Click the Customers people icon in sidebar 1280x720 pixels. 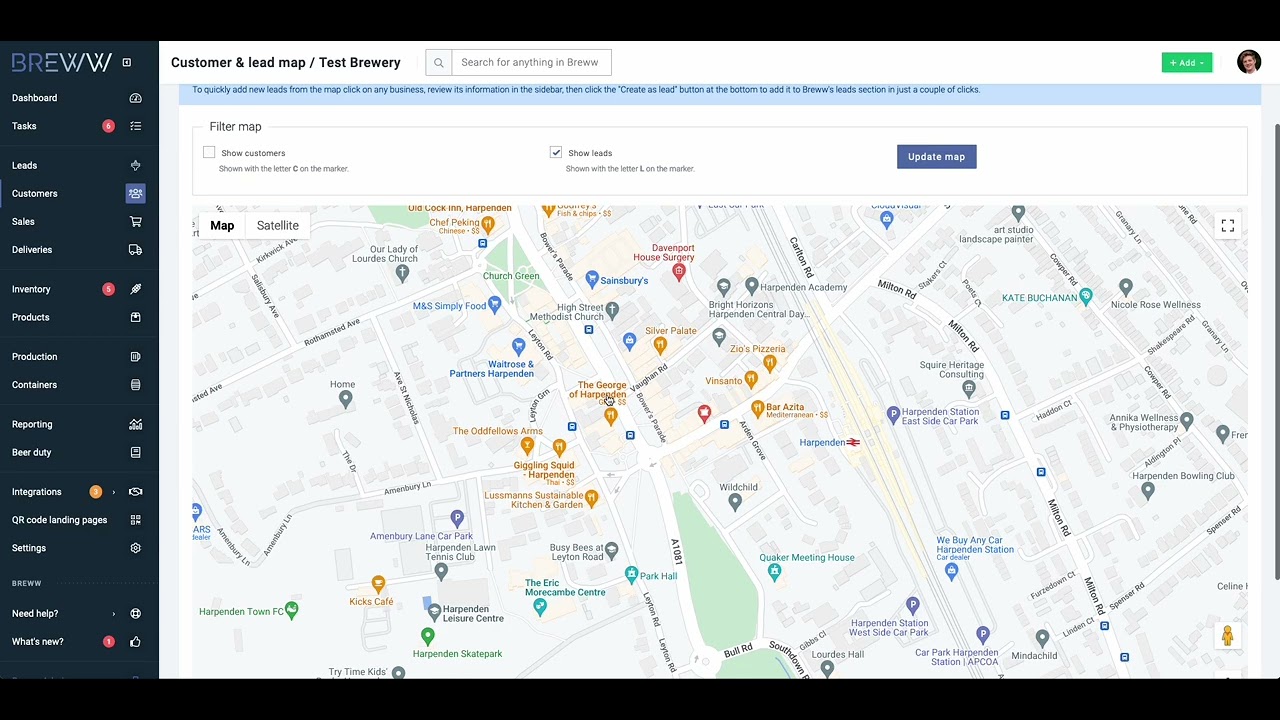pos(135,194)
